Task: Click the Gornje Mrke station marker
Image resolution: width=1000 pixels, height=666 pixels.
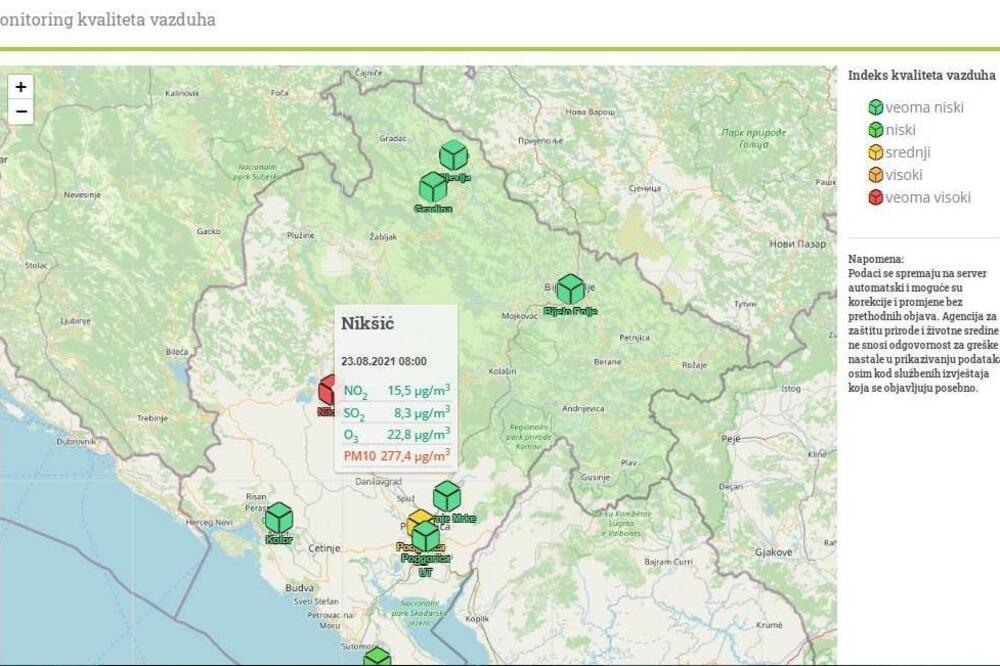Action: pyautogui.click(x=447, y=496)
